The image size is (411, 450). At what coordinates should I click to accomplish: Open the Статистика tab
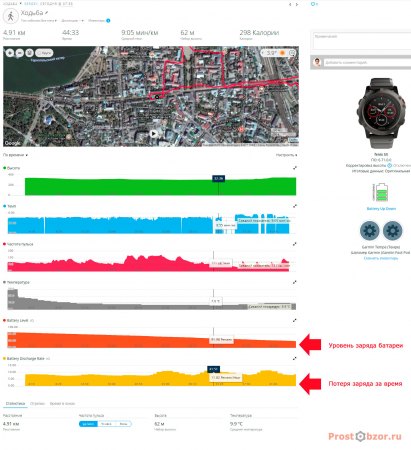pos(15,403)
